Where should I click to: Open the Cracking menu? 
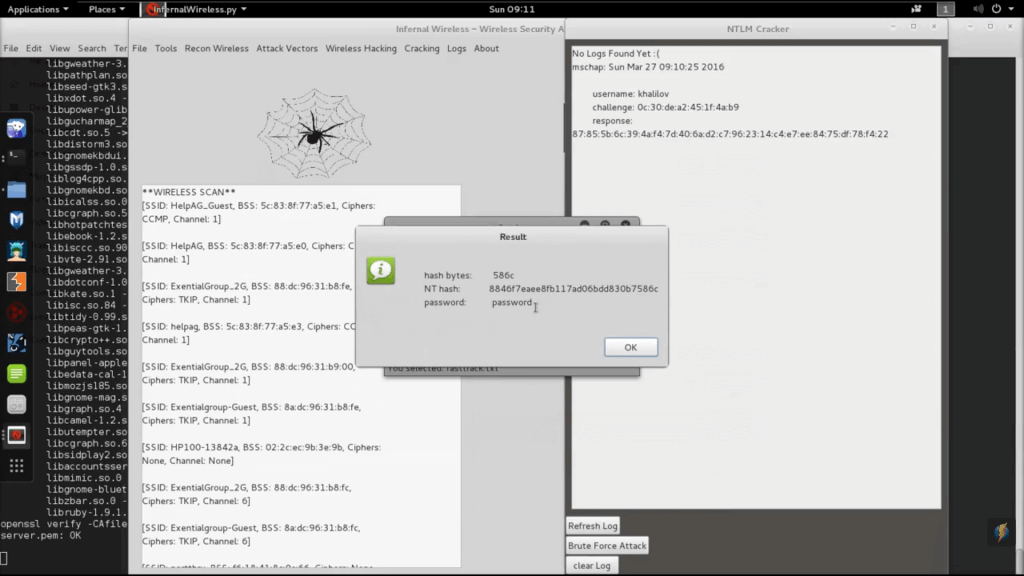[422, 48]
